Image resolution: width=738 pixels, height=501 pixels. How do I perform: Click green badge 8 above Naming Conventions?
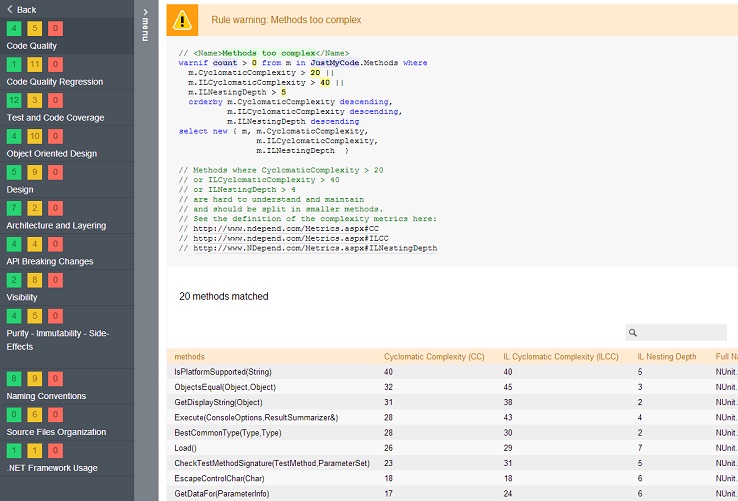(x=14, y=379)
